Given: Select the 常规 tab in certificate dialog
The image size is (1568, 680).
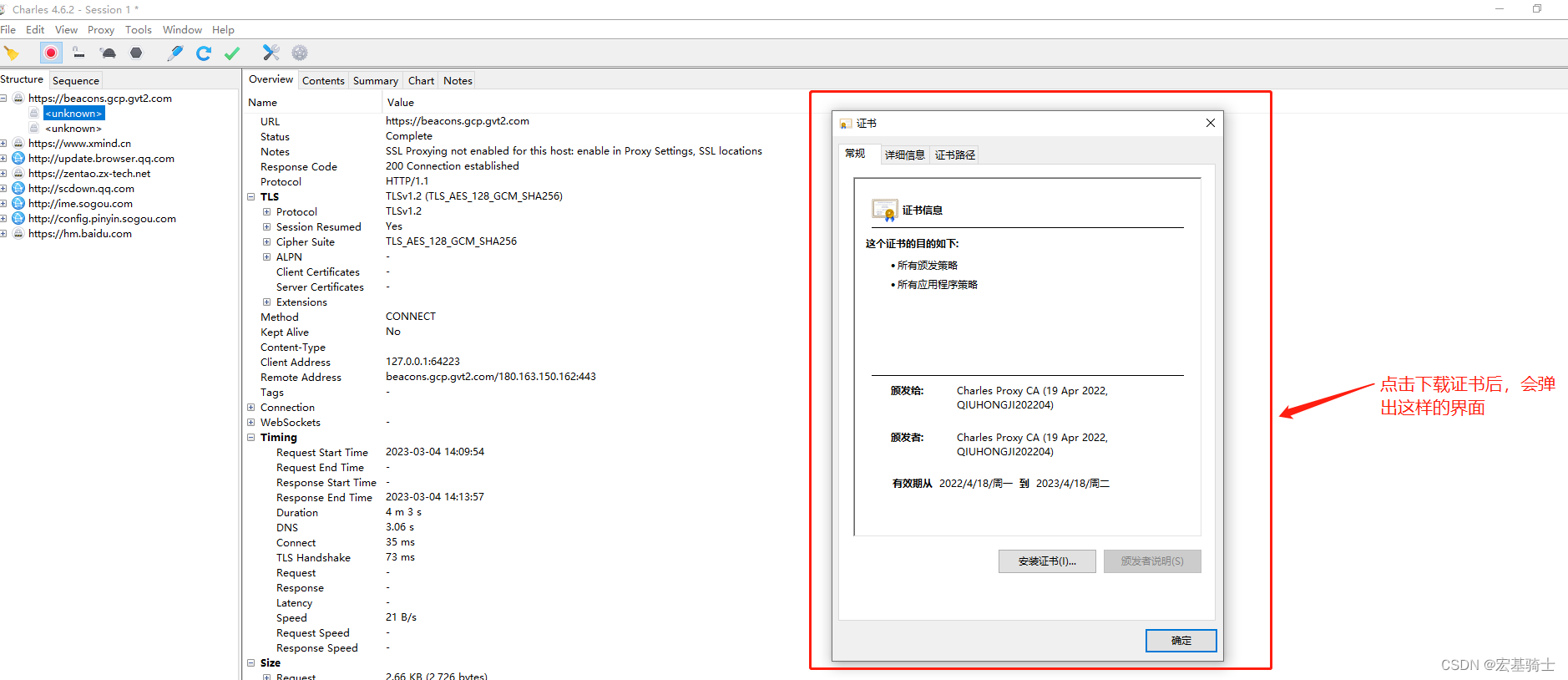Looking at the screenshot, I should [855, 154].
